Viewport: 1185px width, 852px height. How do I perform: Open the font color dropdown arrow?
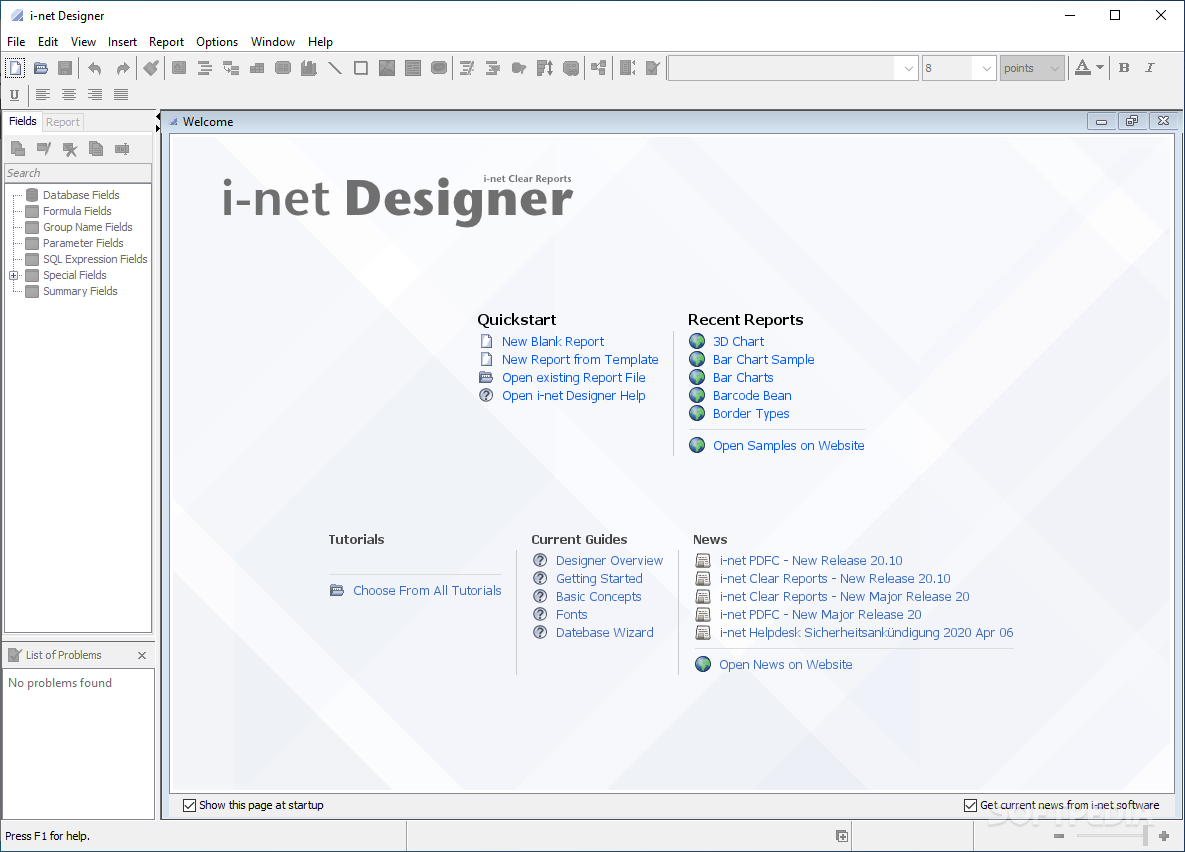coord(1100,68)
